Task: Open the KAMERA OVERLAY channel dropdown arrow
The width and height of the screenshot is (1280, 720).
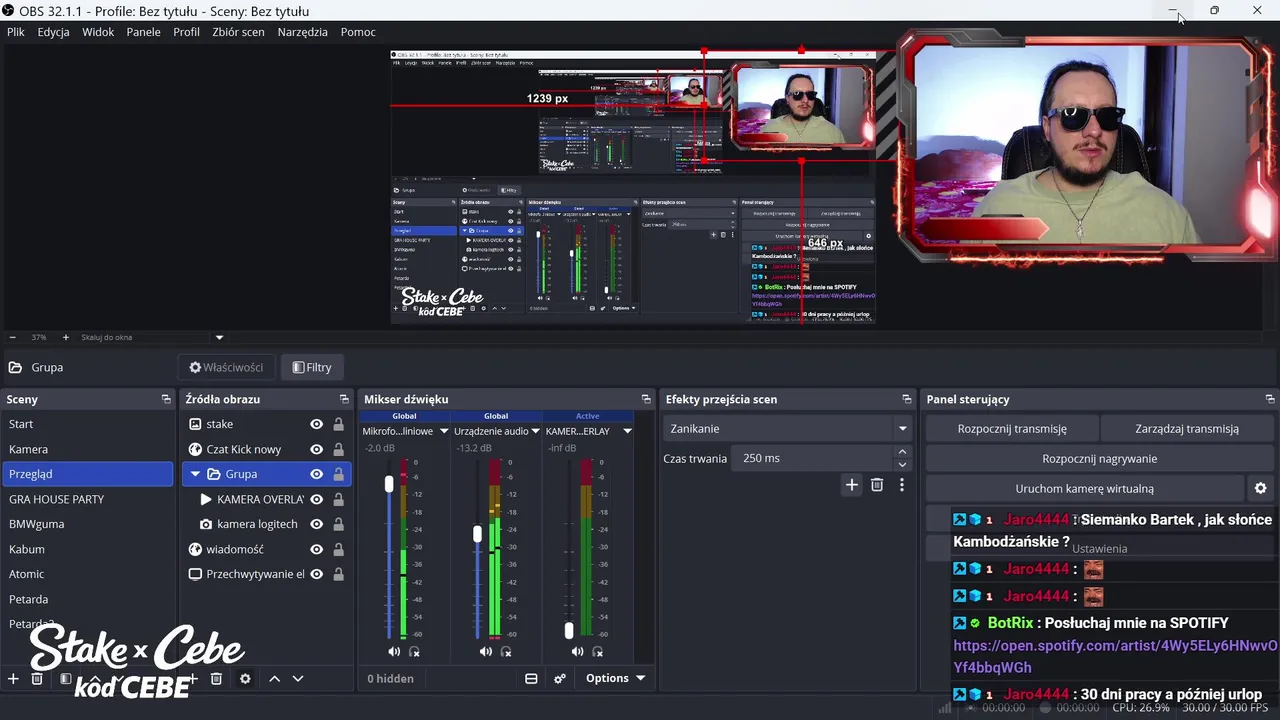Action: [627, 431]
